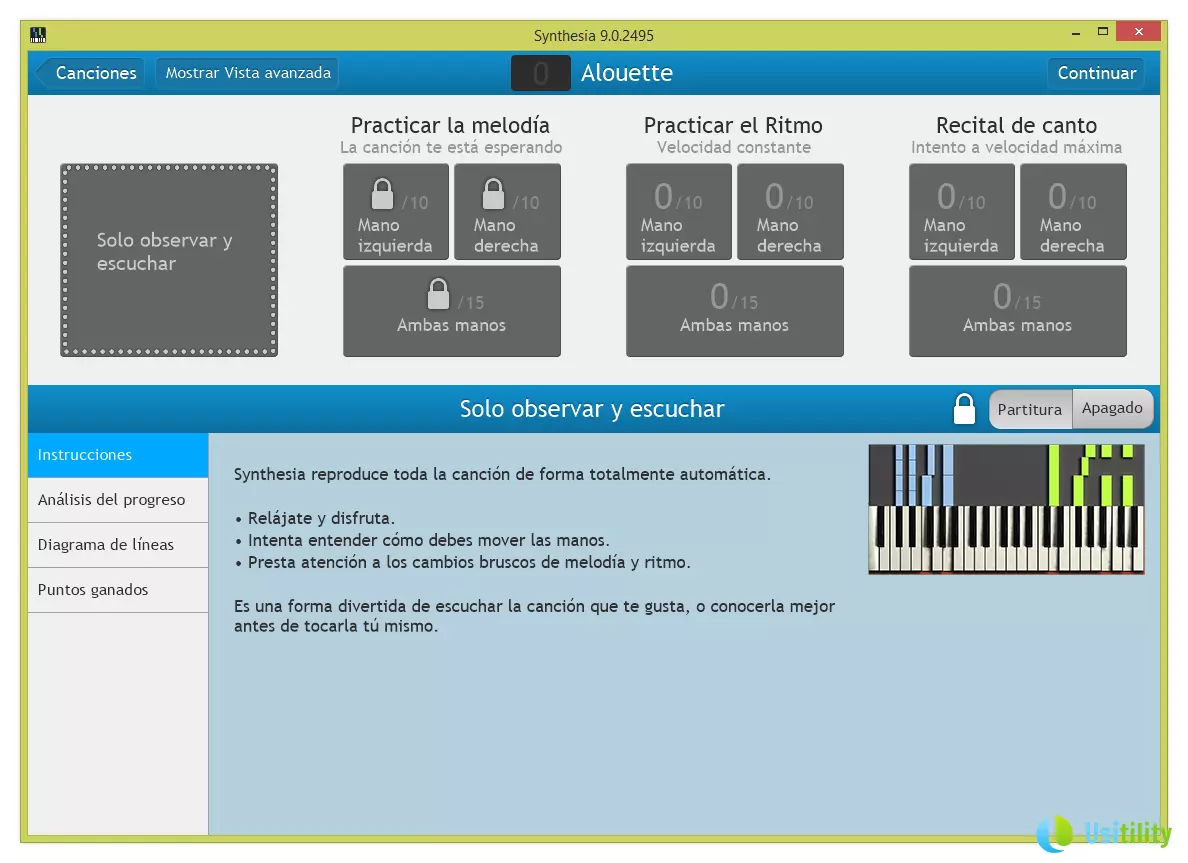The height and width of the screenshot is (863, 1188).
Task: Select locked melody practice right hand tile
Action: pyautogui.click(x=507, y=212)
